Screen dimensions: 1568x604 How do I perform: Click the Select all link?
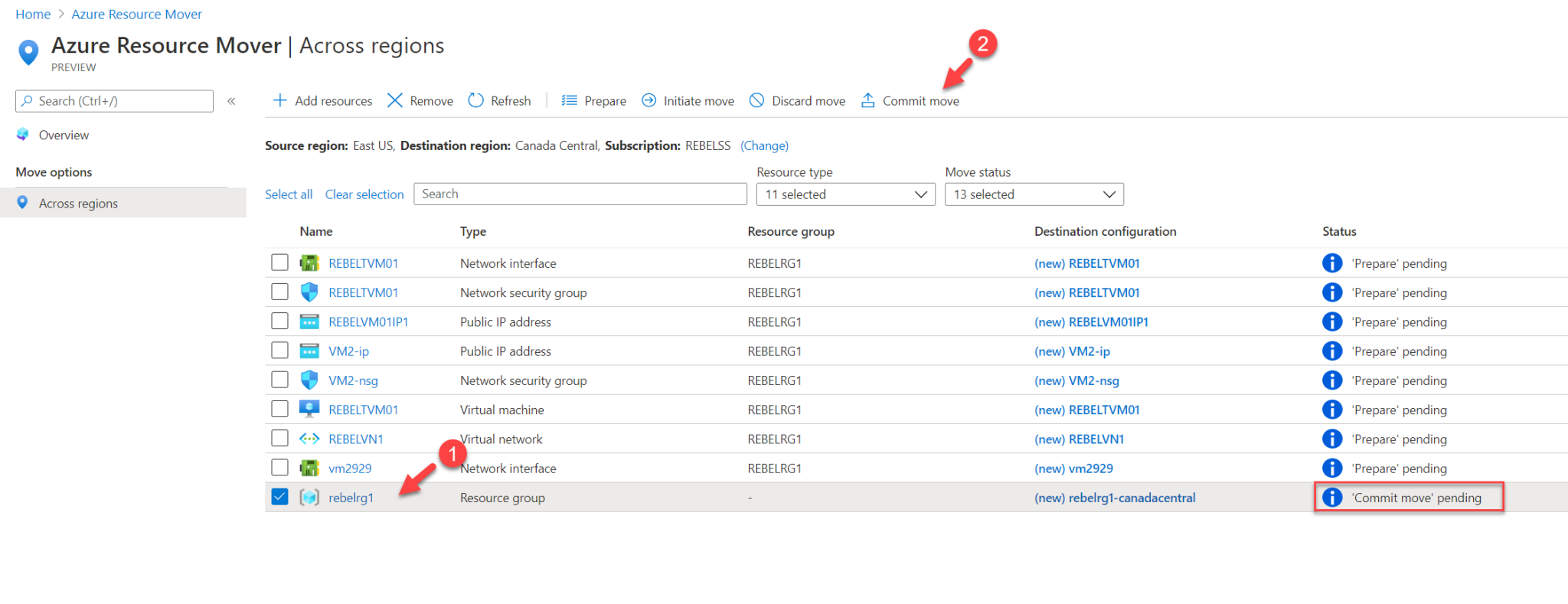click(x=289, y=194)
